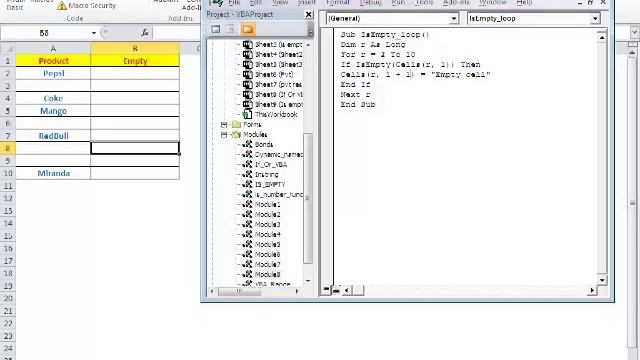This screenshot has height=360, width=640.
Task: Click the Insert Function fx icon
Action: click(x=144, y=33)
